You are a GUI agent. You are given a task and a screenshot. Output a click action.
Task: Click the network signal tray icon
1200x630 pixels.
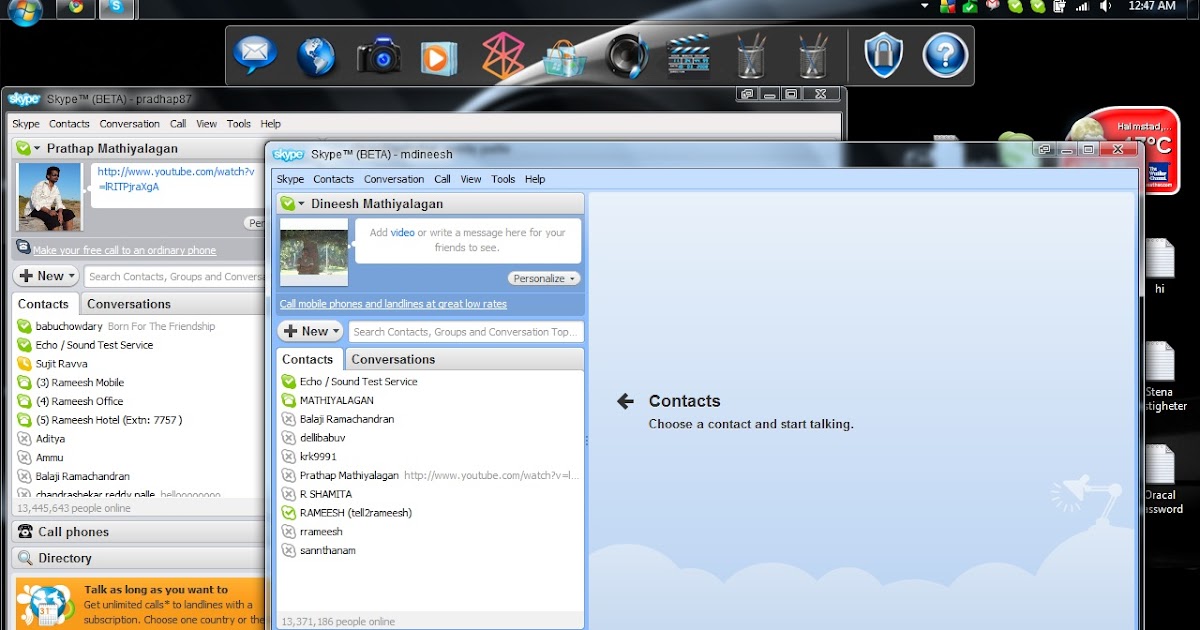point(1082,6)
